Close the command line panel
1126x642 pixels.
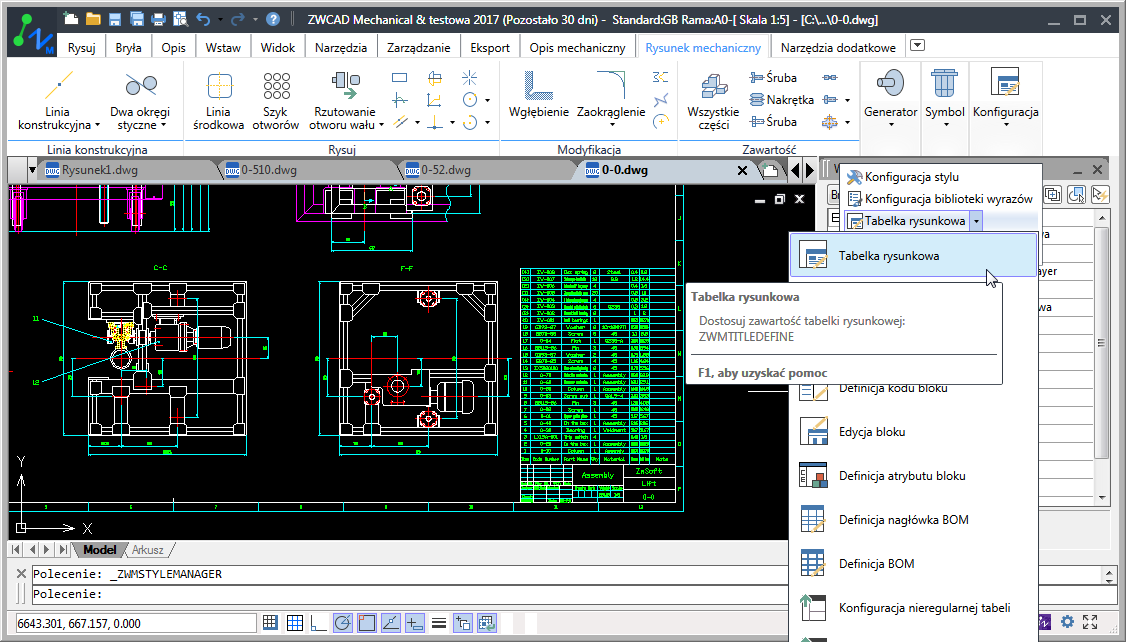[21, 573]
